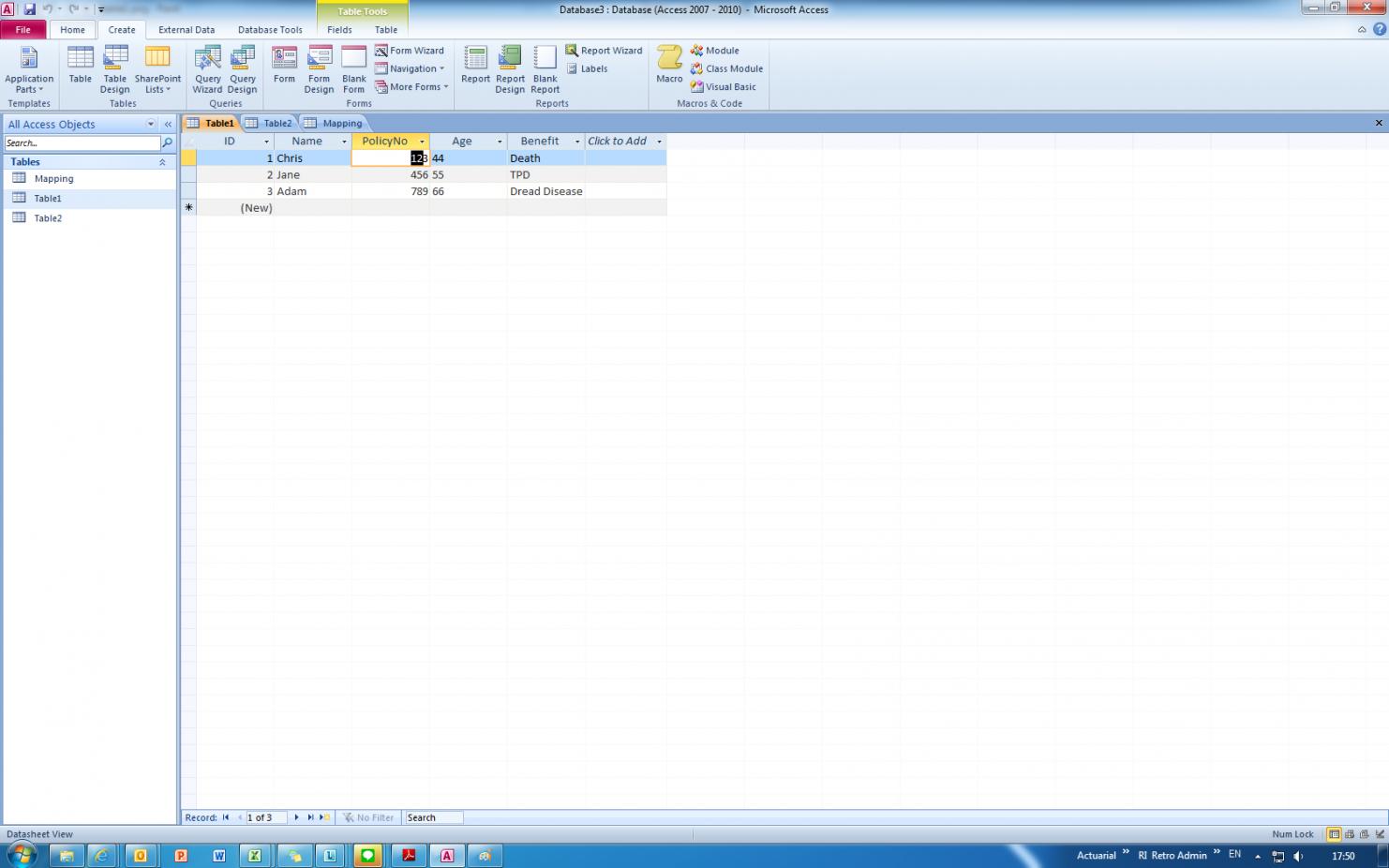Launch the Report Wizard
This screenshot has height=868, width=1389.
click(x=604, y=51)
